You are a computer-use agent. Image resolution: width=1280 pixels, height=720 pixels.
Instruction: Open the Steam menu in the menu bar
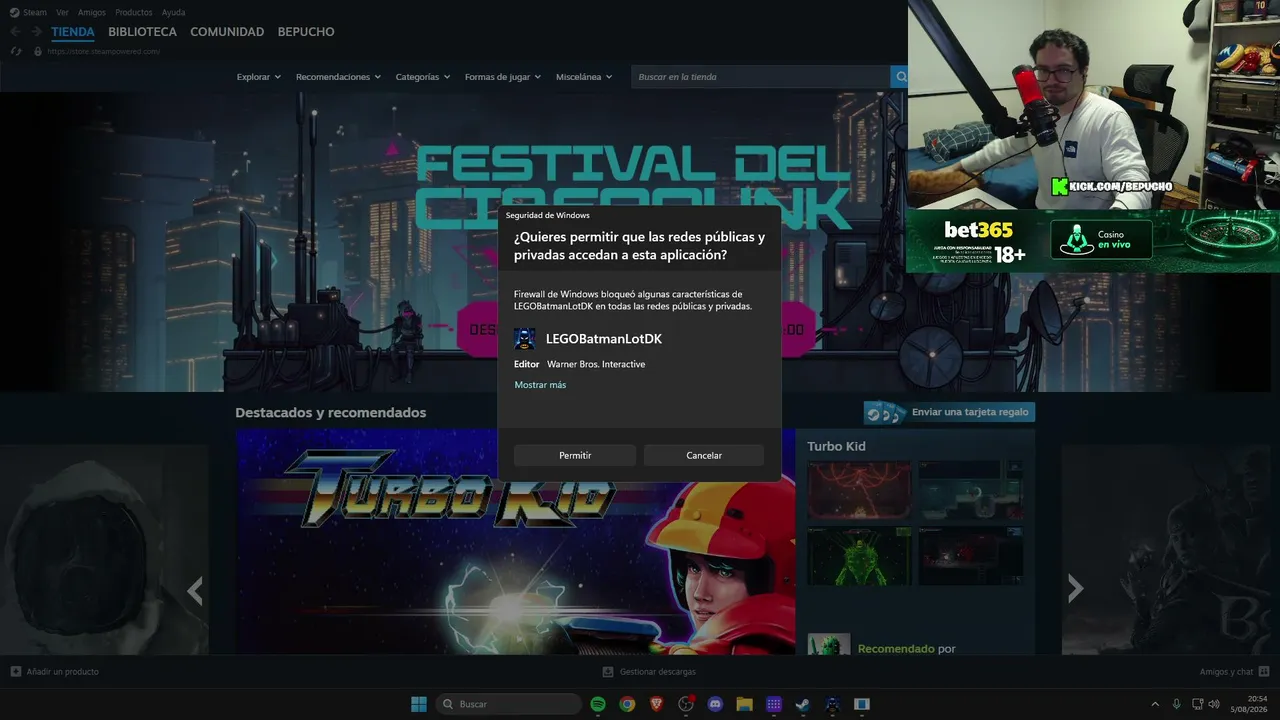coord(28,12)
